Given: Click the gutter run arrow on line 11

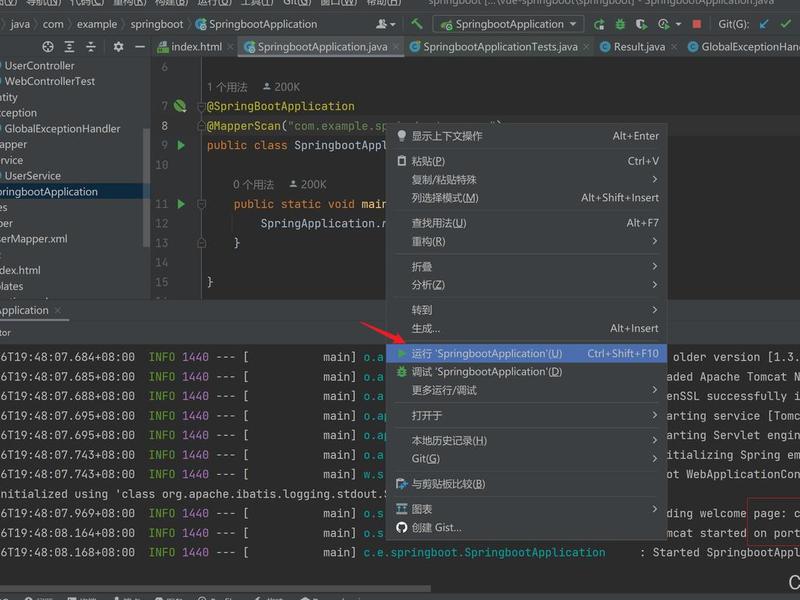Looking at the screenshot, I should tap(181, 204).
